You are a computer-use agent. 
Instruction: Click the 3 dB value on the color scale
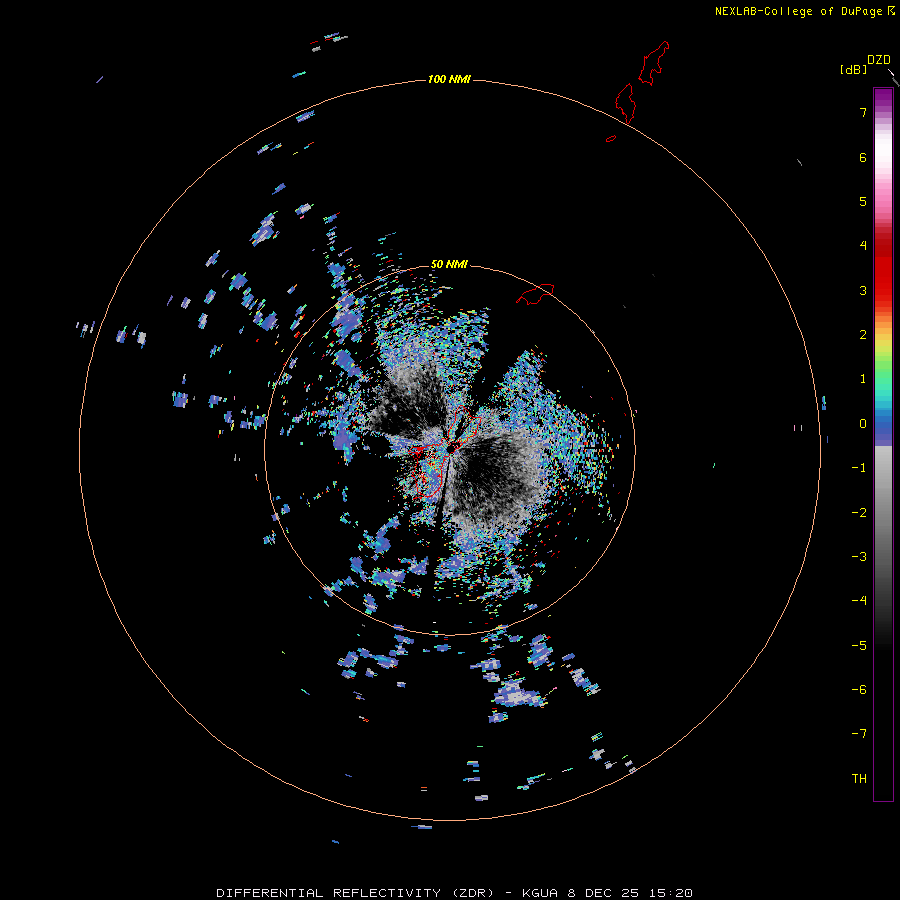point(863,290)
